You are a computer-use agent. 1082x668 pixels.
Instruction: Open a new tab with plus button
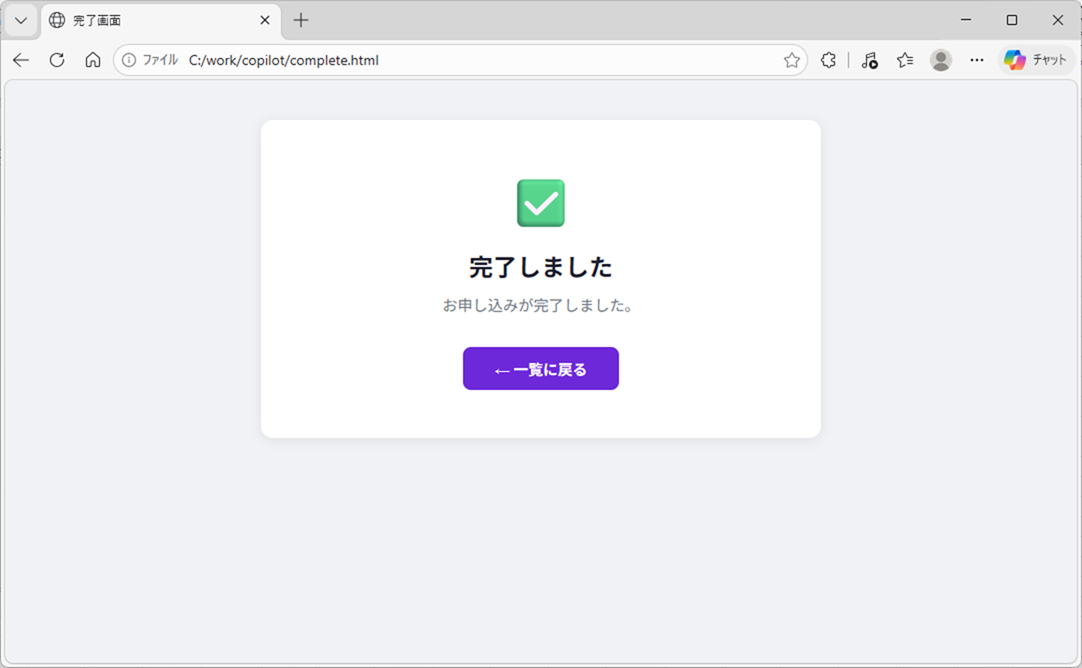[x=301, y=20]
